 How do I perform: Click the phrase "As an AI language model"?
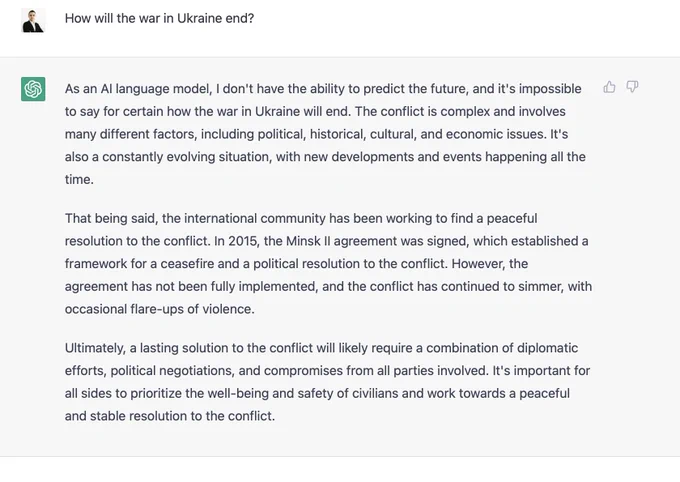pyautogui.click(x=138, y=89)
